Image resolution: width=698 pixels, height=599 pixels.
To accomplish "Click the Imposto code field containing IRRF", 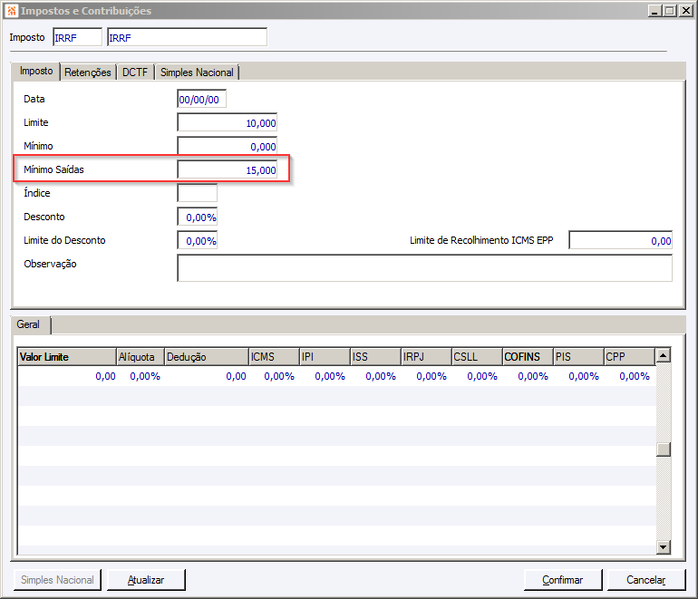I will point(77,37).
